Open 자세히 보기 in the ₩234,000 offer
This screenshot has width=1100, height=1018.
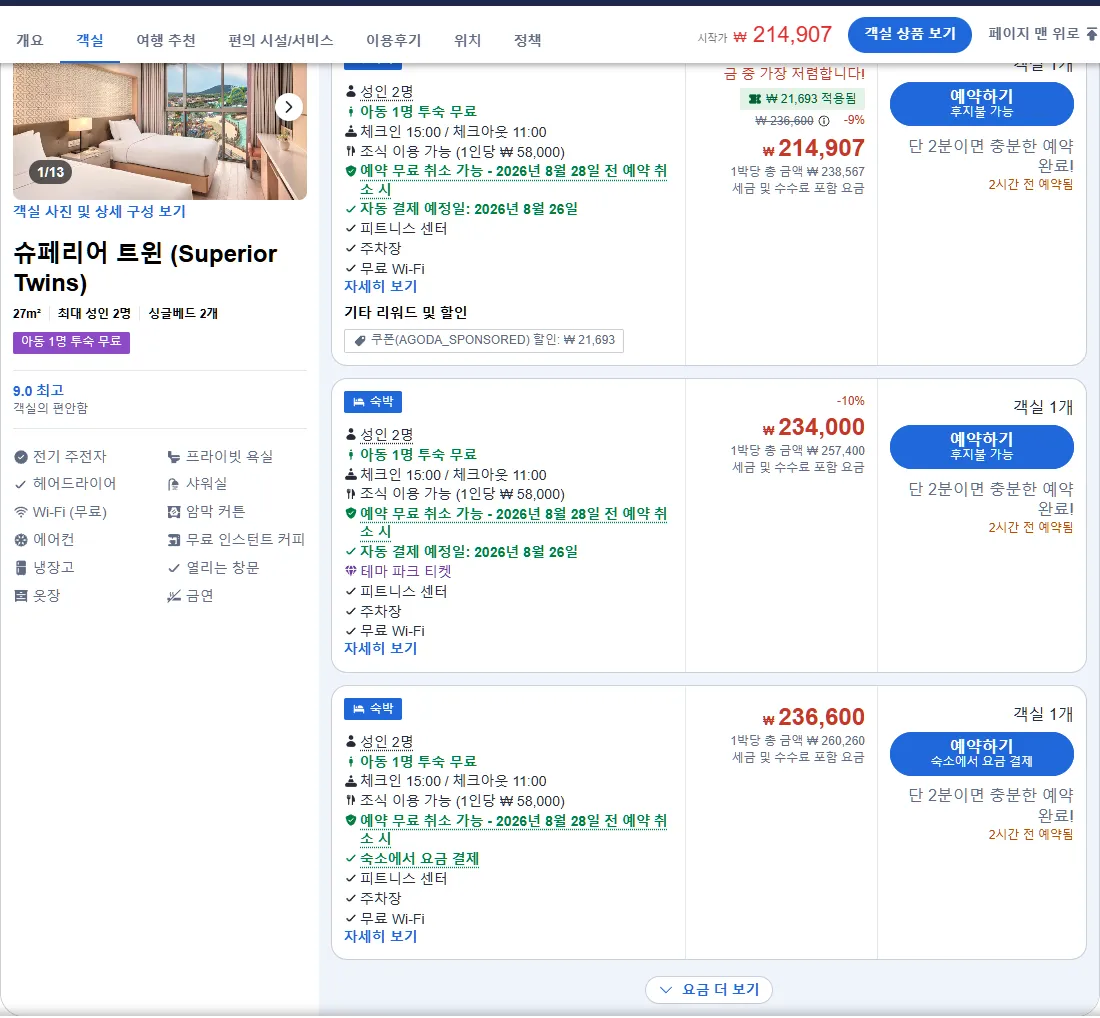coord(380,648)
